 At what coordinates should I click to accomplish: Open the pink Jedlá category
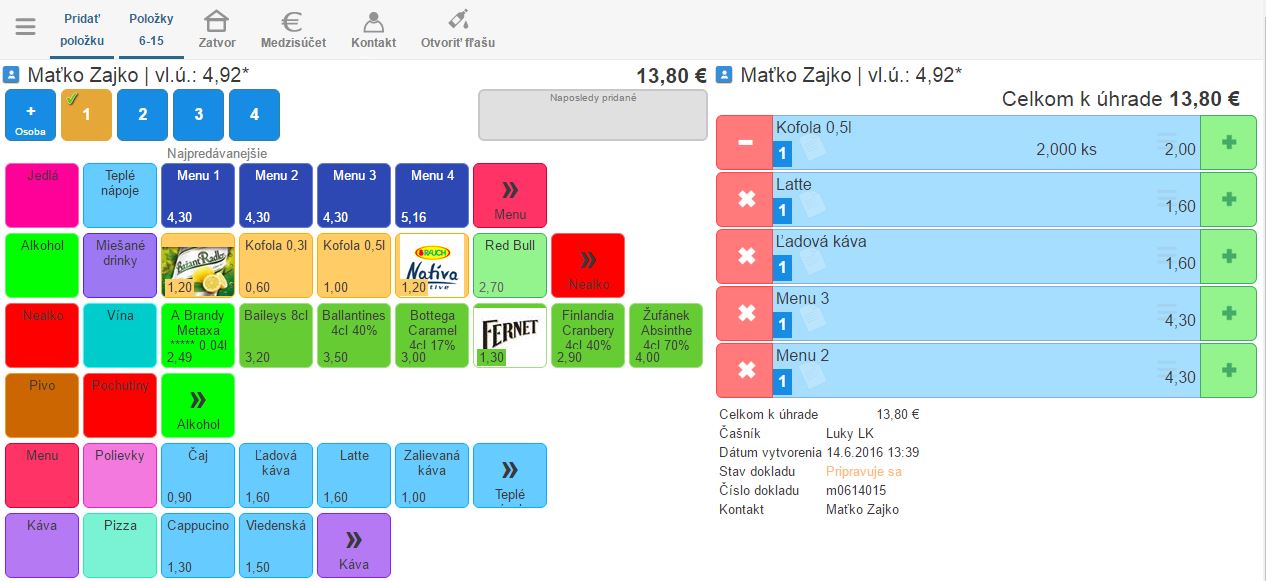(42, 196)
